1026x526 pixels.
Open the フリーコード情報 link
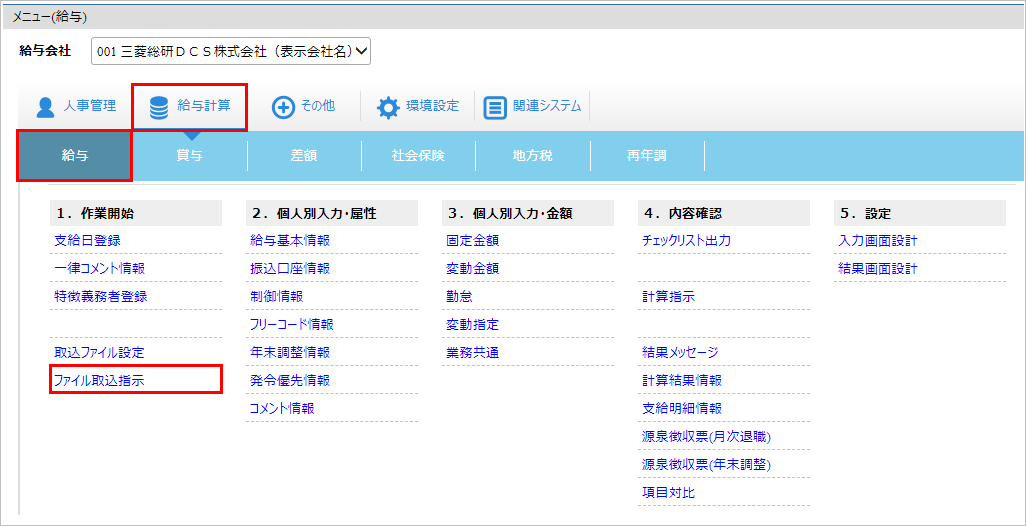click(292, 324)
